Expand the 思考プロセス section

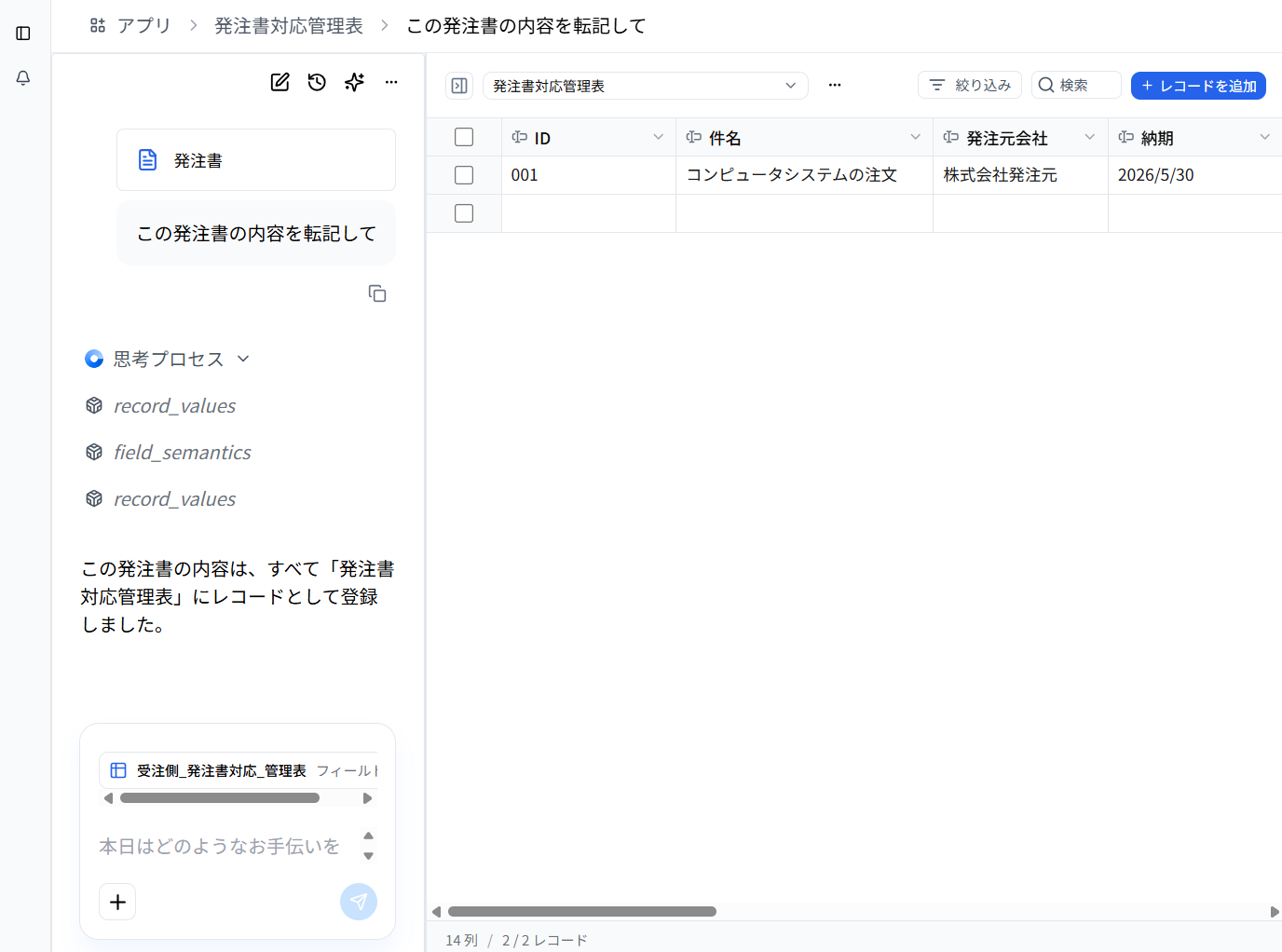coord(243,359)
